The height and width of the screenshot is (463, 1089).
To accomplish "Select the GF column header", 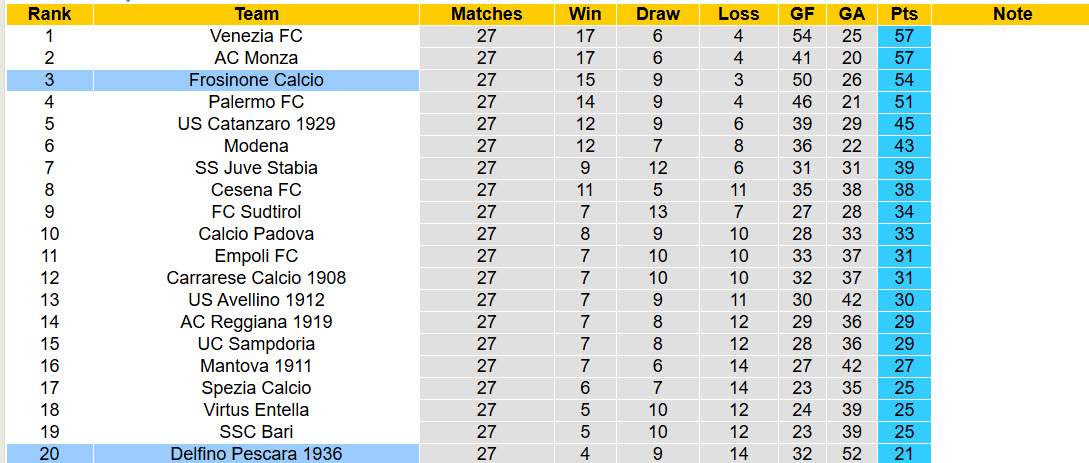I will click(802, 14).
